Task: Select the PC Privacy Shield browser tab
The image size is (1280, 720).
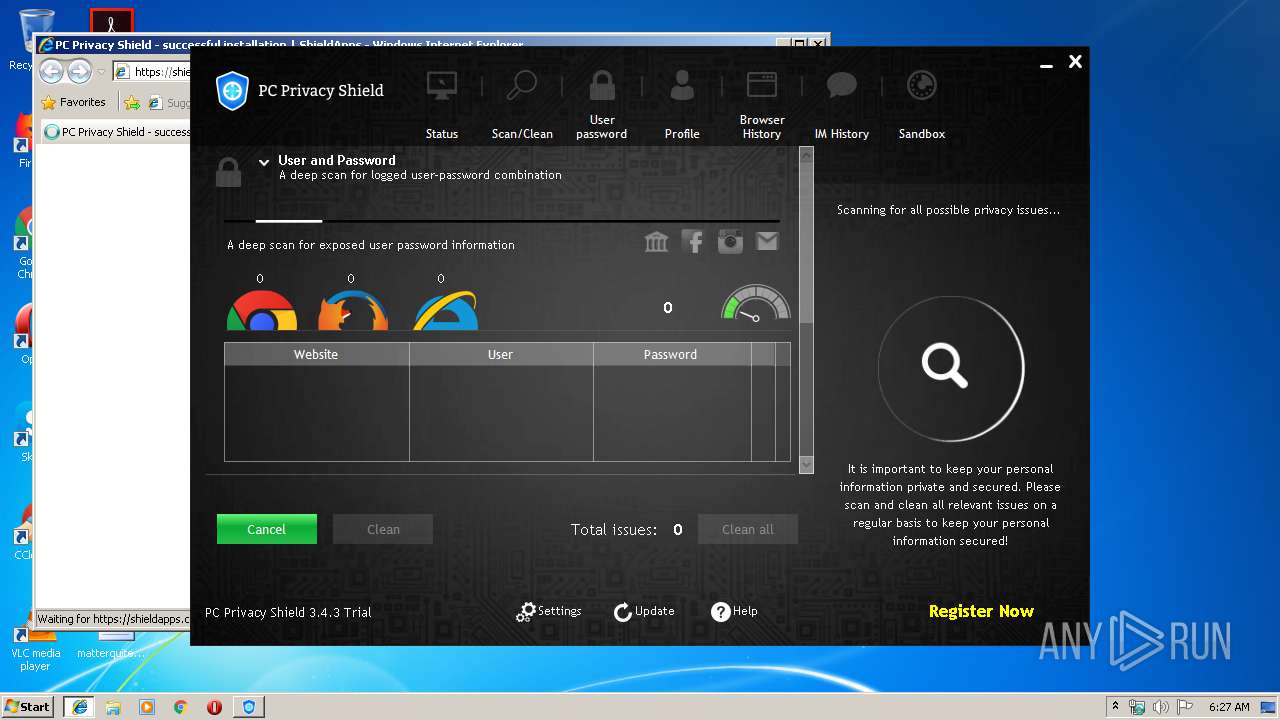Action: pos(116,132)
